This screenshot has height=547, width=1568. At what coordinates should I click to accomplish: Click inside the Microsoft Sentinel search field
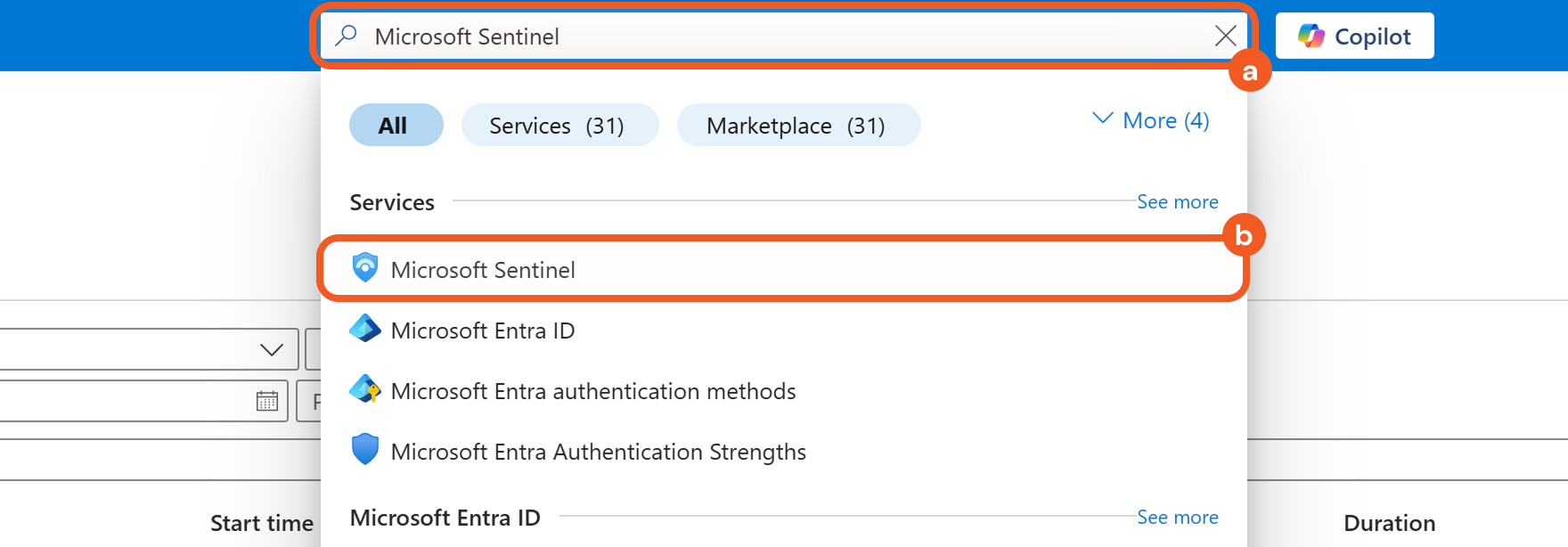pyautogui.click(x=784, y=37)
